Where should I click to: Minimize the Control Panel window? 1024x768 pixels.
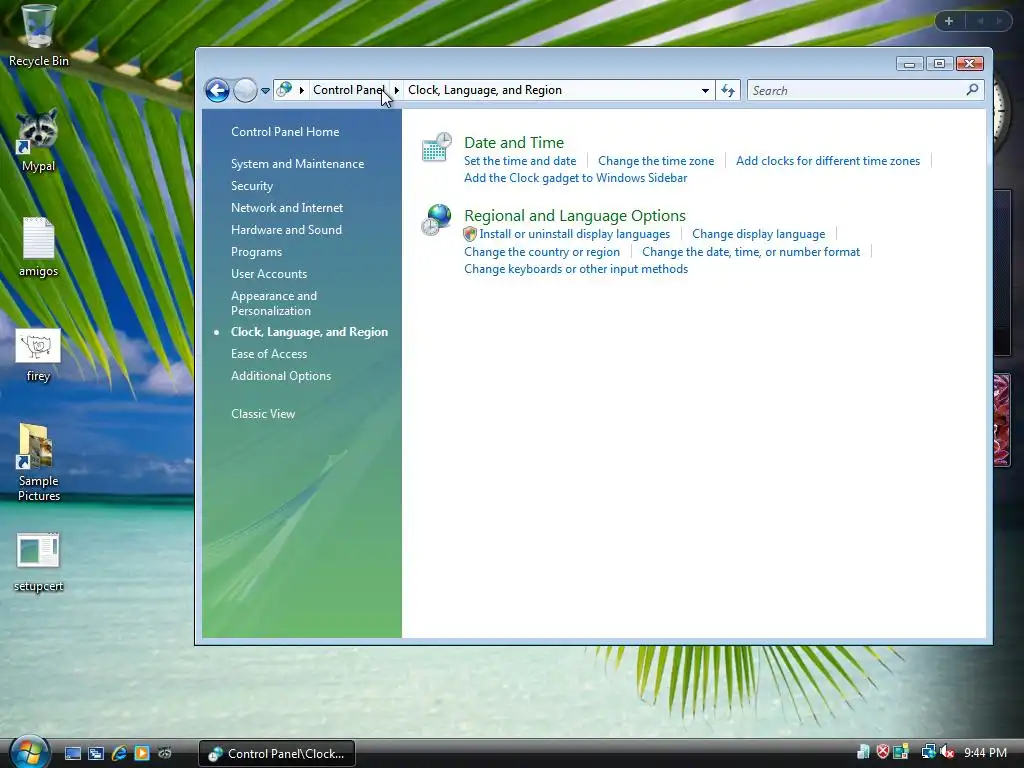tap(909, 63)
